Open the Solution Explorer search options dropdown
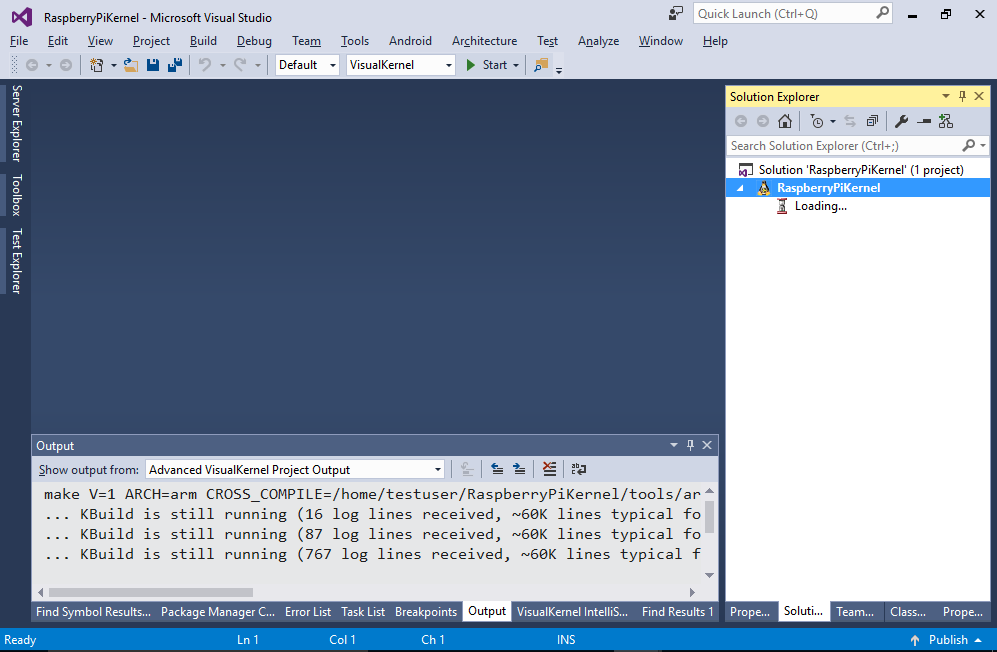 [983, 146]
